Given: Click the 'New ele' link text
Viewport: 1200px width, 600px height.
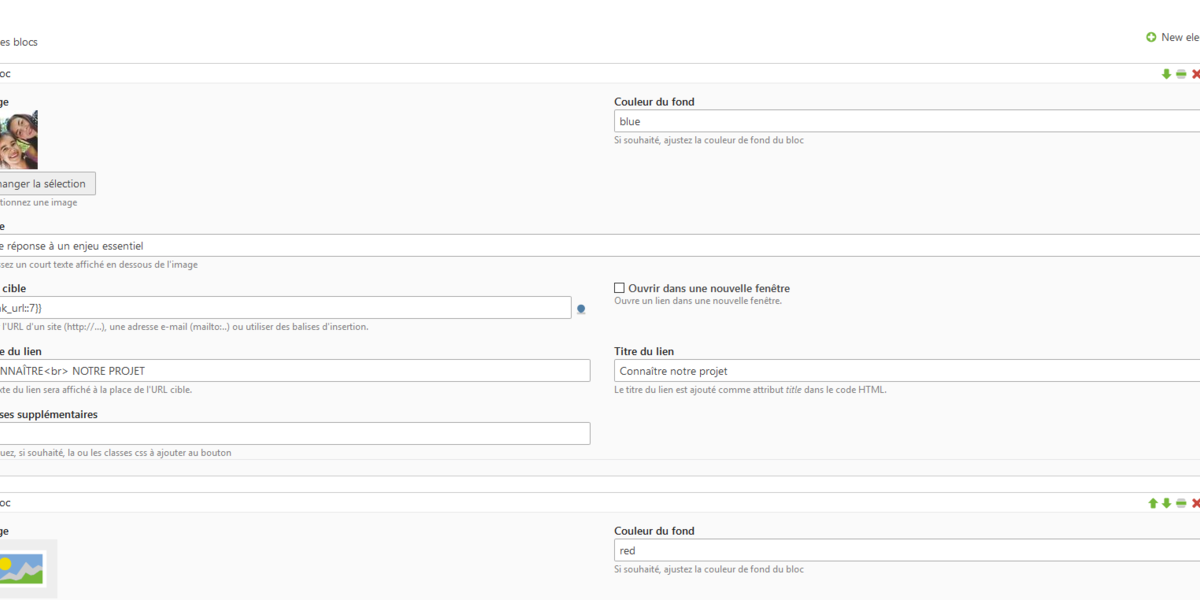Looking at the screenshot, I should 1180,38.
